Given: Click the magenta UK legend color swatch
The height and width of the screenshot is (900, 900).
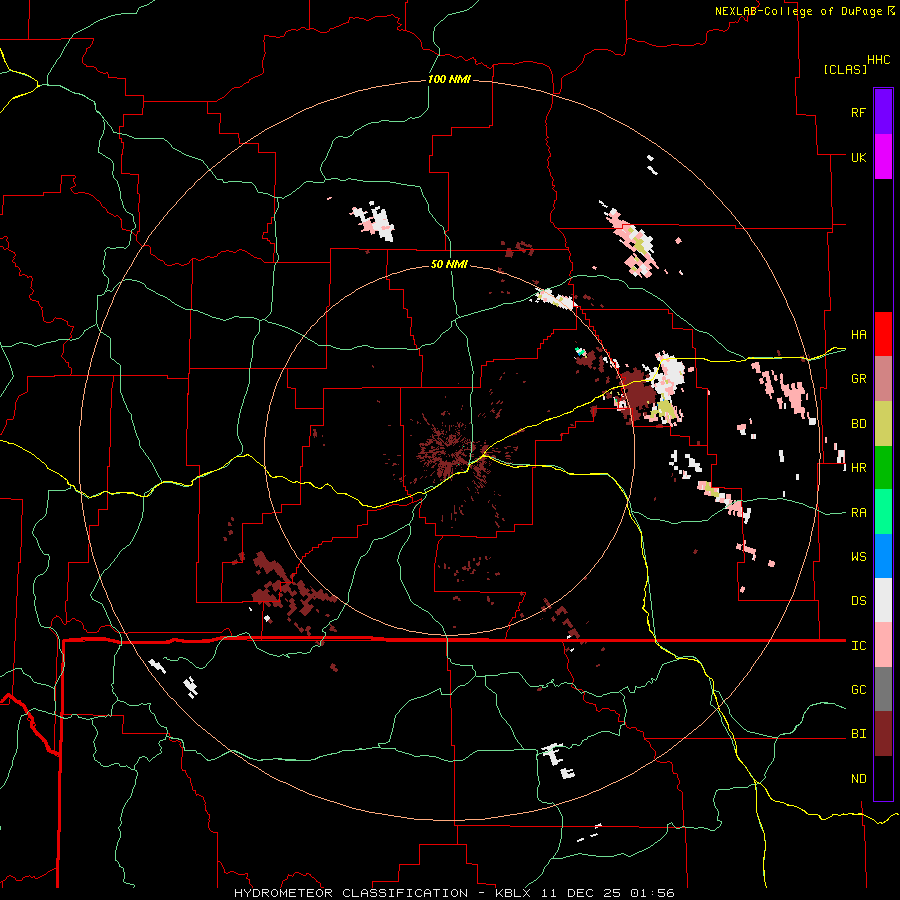Looking at the screenshot, I should click(883, 157).
